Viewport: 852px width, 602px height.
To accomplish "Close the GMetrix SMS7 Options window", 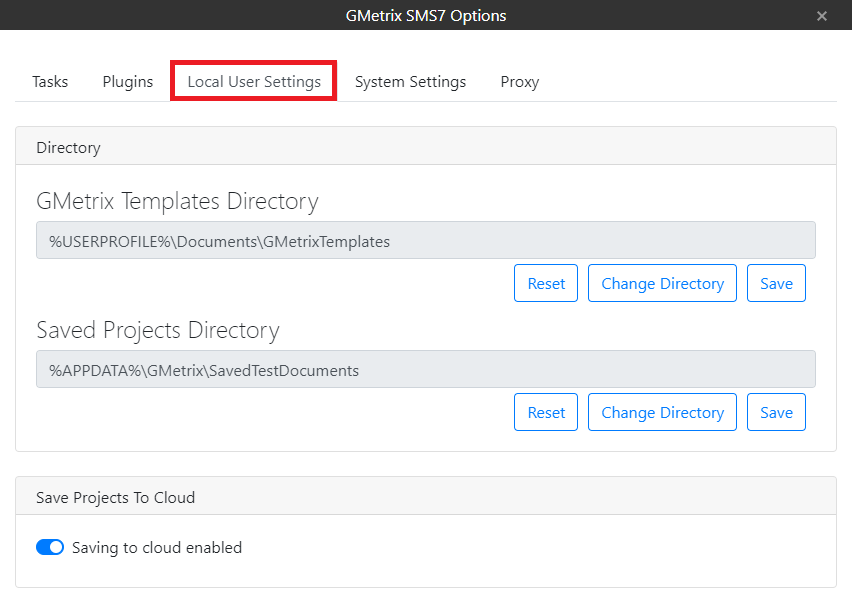I will [x=822, y=16].
